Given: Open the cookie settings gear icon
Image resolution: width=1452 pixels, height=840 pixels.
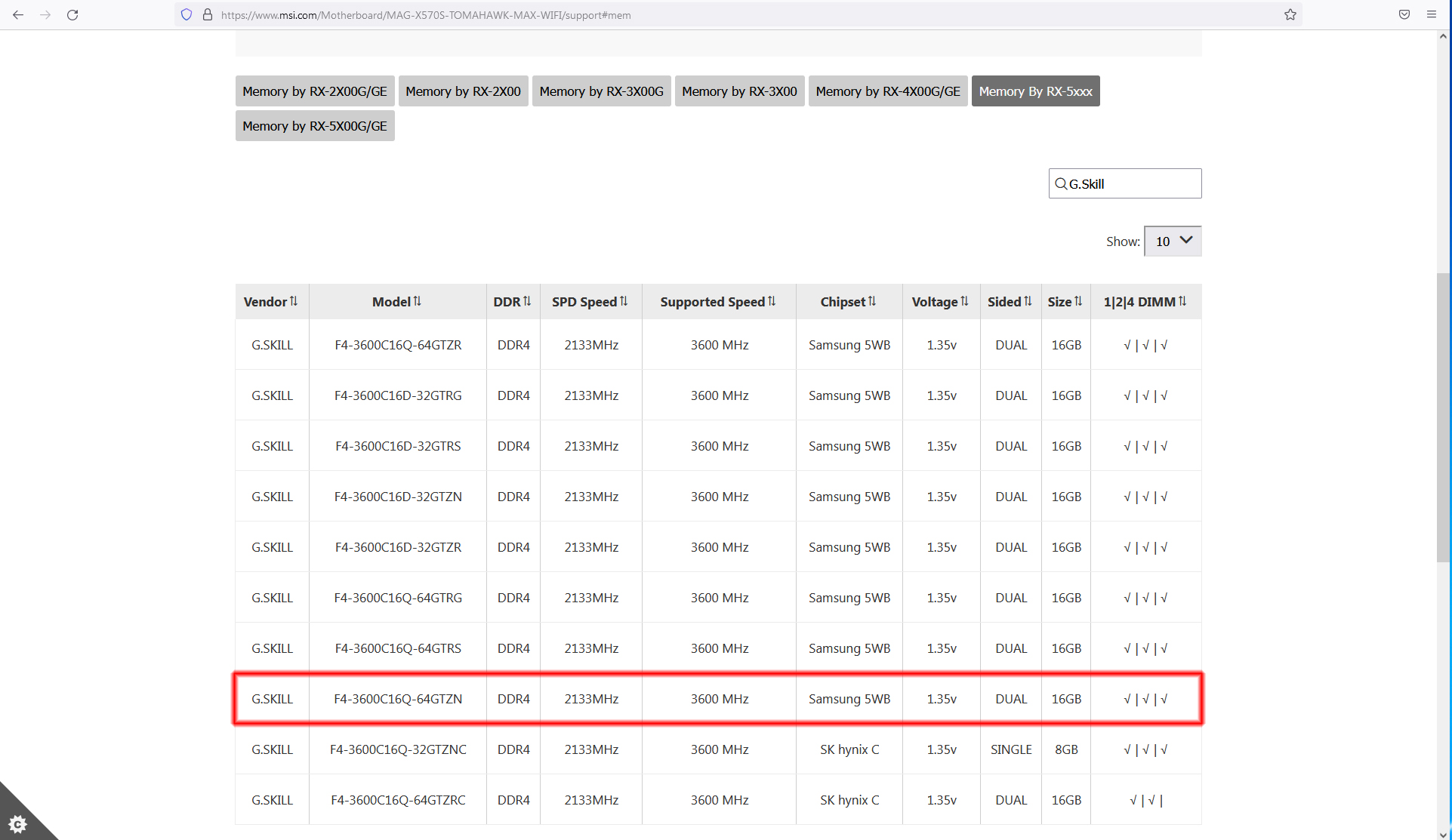Looking at the screenshot, I should pos(18,823).
